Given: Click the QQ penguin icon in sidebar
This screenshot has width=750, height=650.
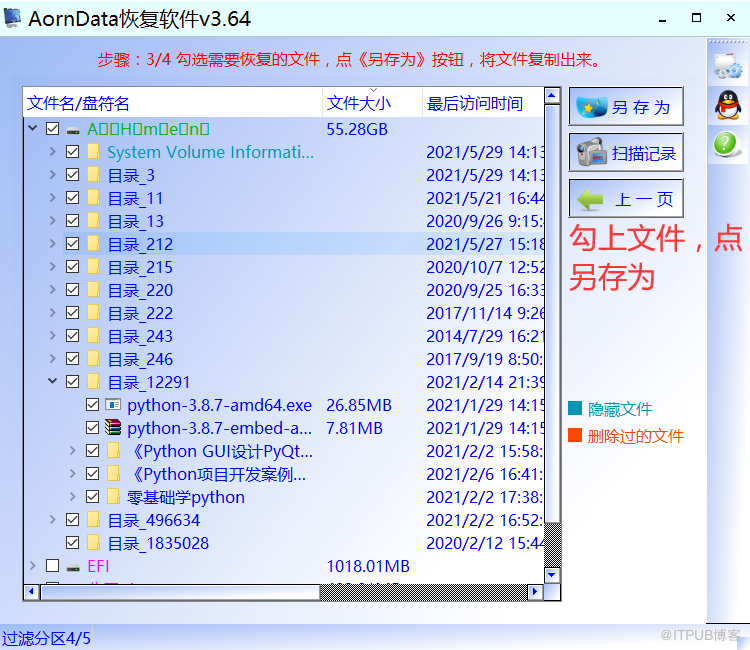Looking at the screenshot, I should (728, 105).
